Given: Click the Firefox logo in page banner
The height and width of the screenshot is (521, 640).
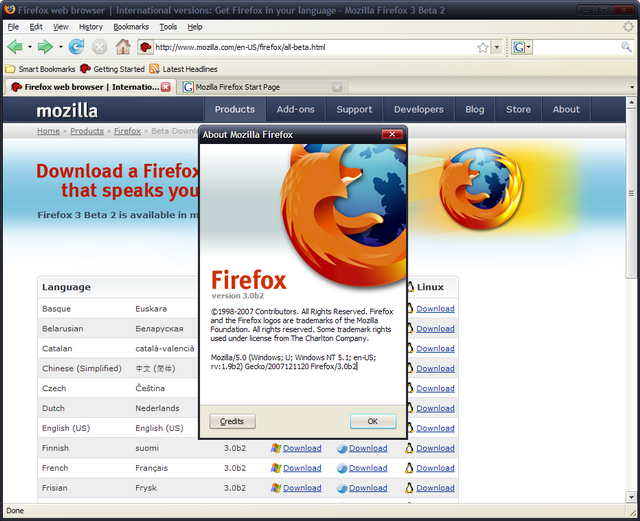Looking at the screenshot, I should click(481, 188).
